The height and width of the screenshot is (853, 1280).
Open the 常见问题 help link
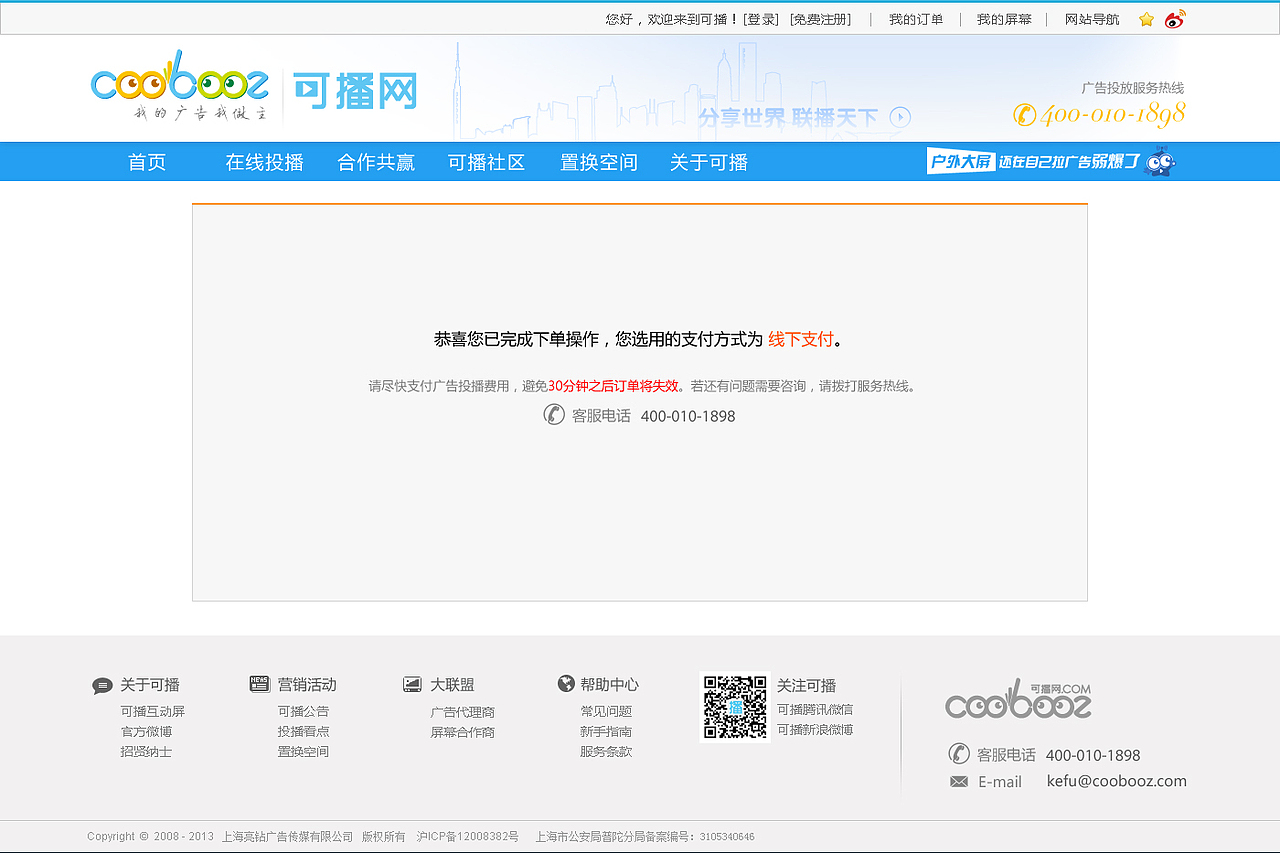605,711
